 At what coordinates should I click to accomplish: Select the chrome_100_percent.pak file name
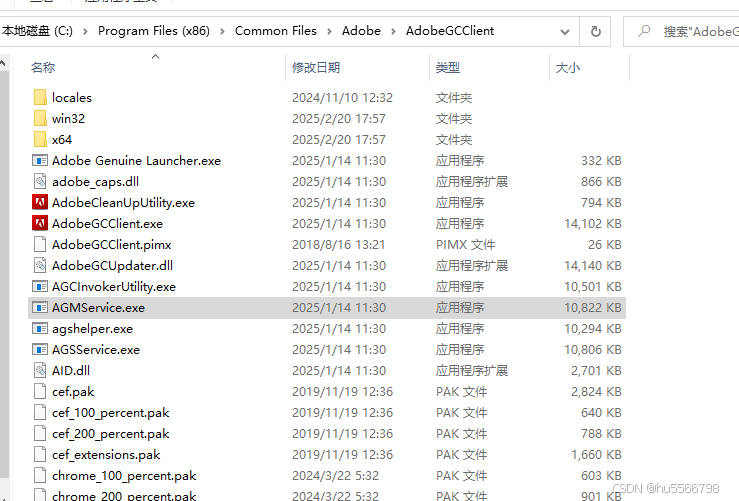coord(124,476)
